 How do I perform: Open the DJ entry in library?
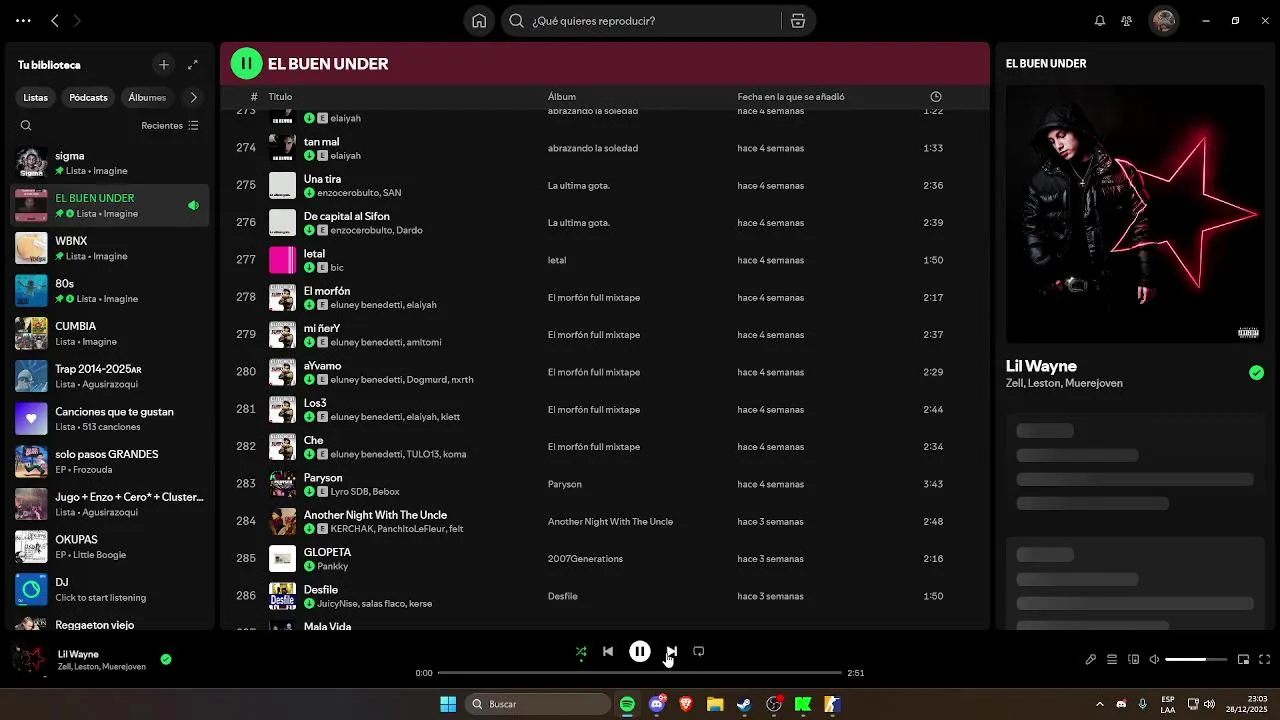[110, 589]
